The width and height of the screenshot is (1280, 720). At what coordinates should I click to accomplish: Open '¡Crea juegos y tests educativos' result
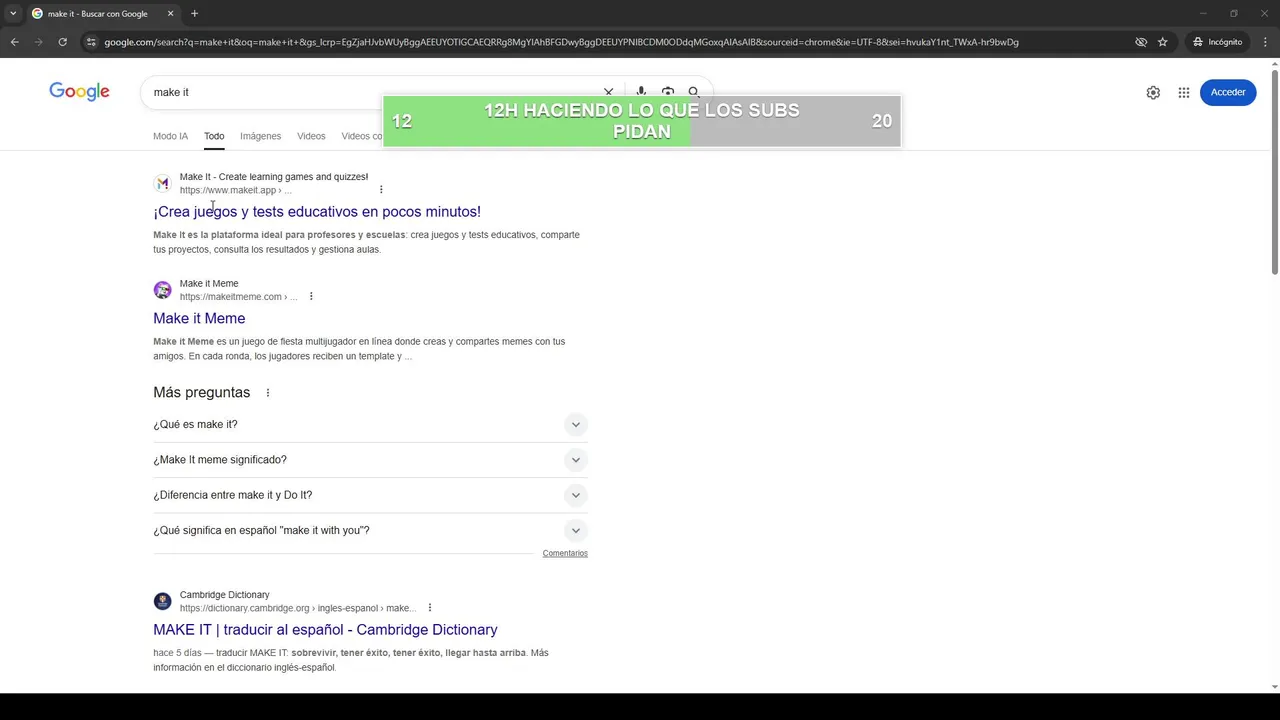(x=317, y=212)
